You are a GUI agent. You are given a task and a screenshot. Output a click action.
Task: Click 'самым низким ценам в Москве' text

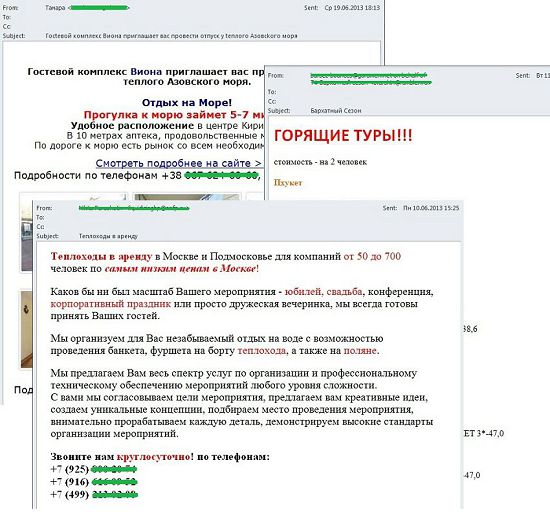[180, 269]
